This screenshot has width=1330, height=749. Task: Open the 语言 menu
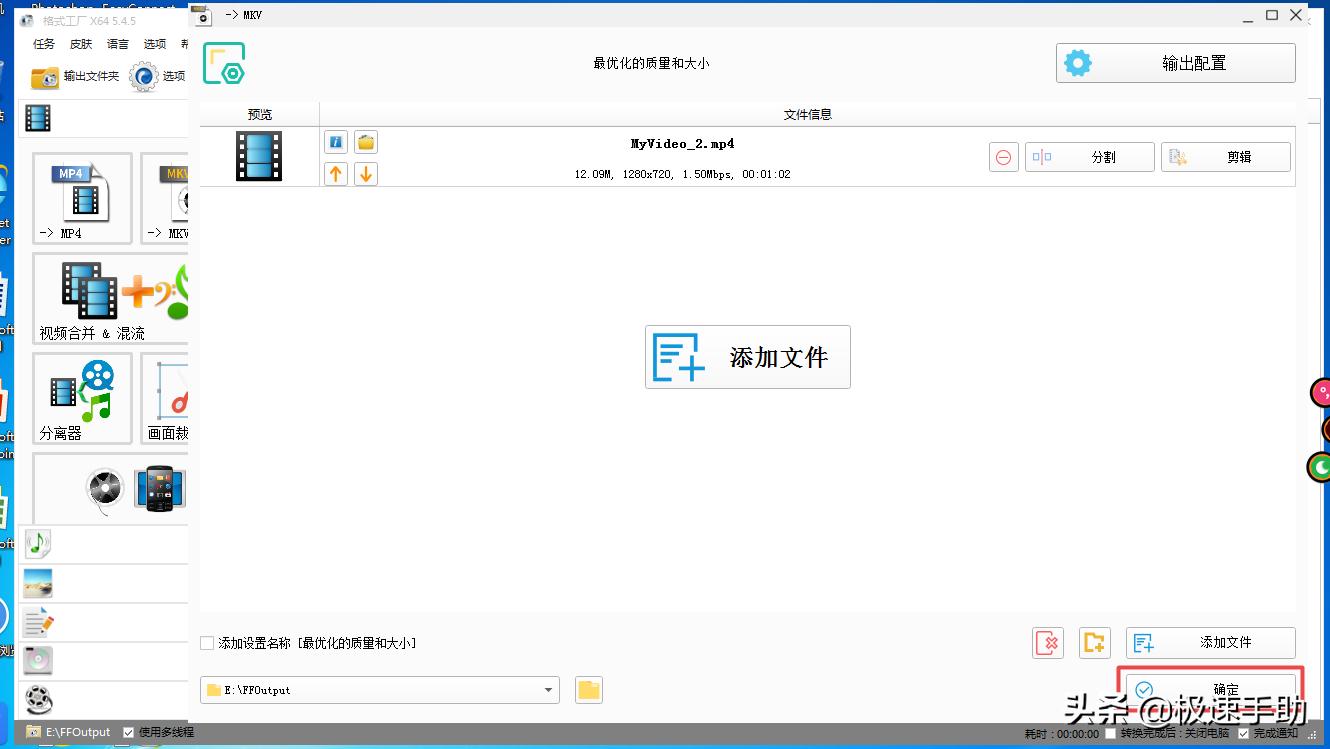click(117, 43)
